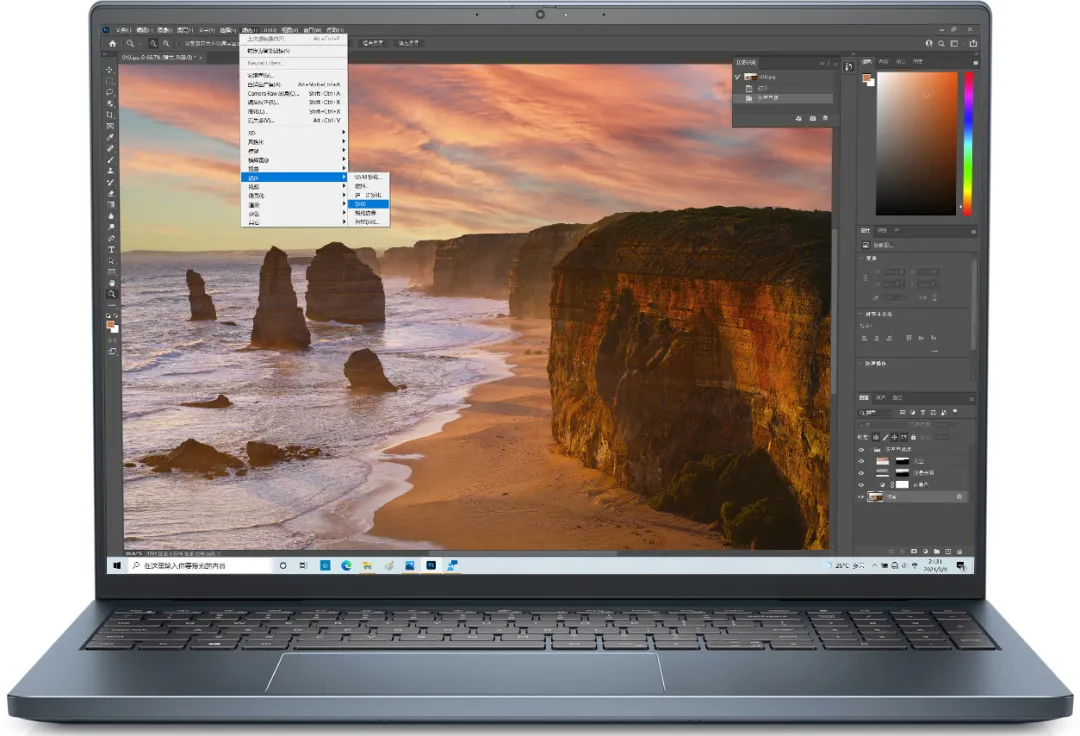Open Microsoft Edge from the taskbar

point(346,565)
